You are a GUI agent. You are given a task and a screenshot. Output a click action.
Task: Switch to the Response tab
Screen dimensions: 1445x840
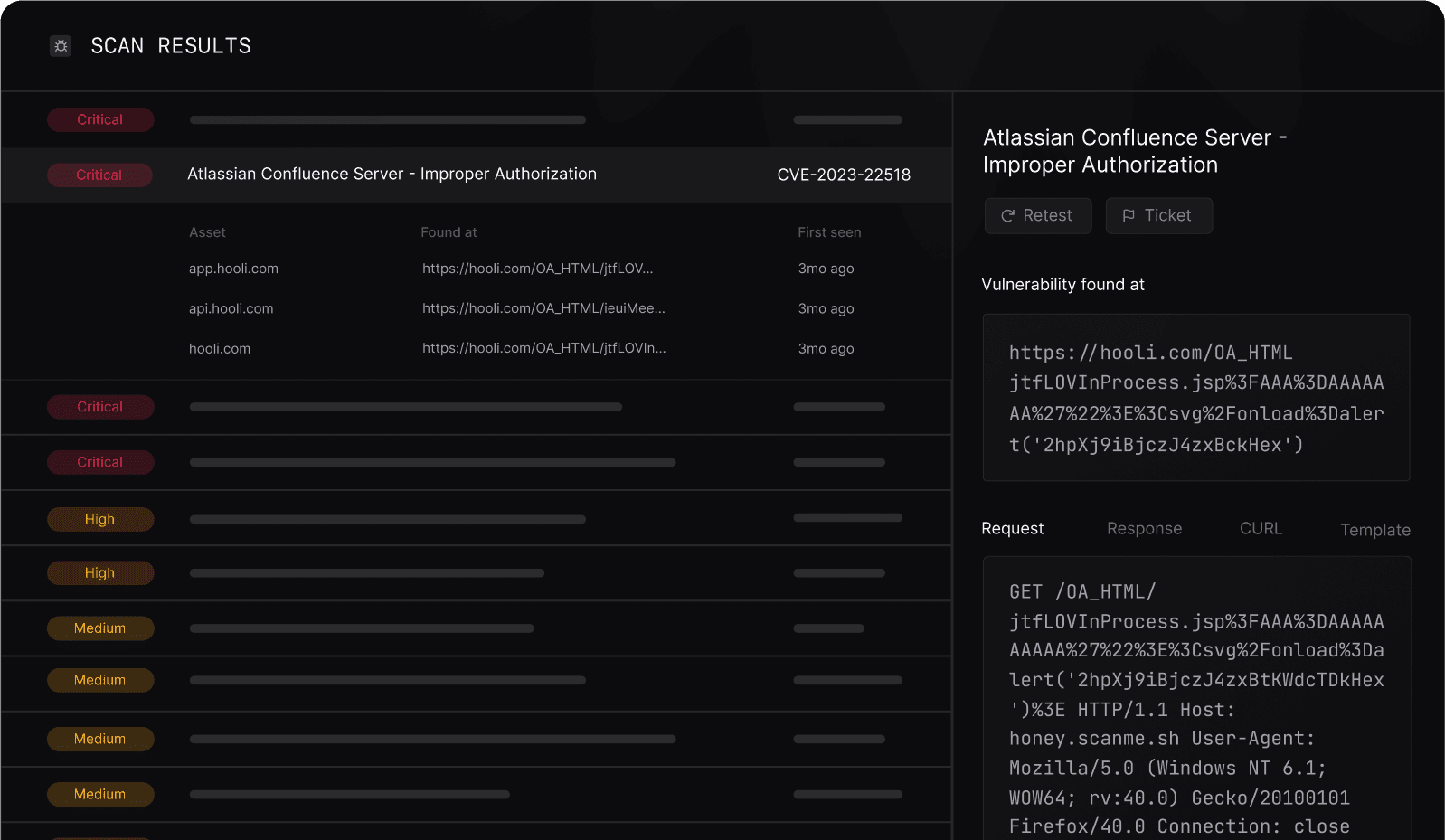coord(1144,529)
